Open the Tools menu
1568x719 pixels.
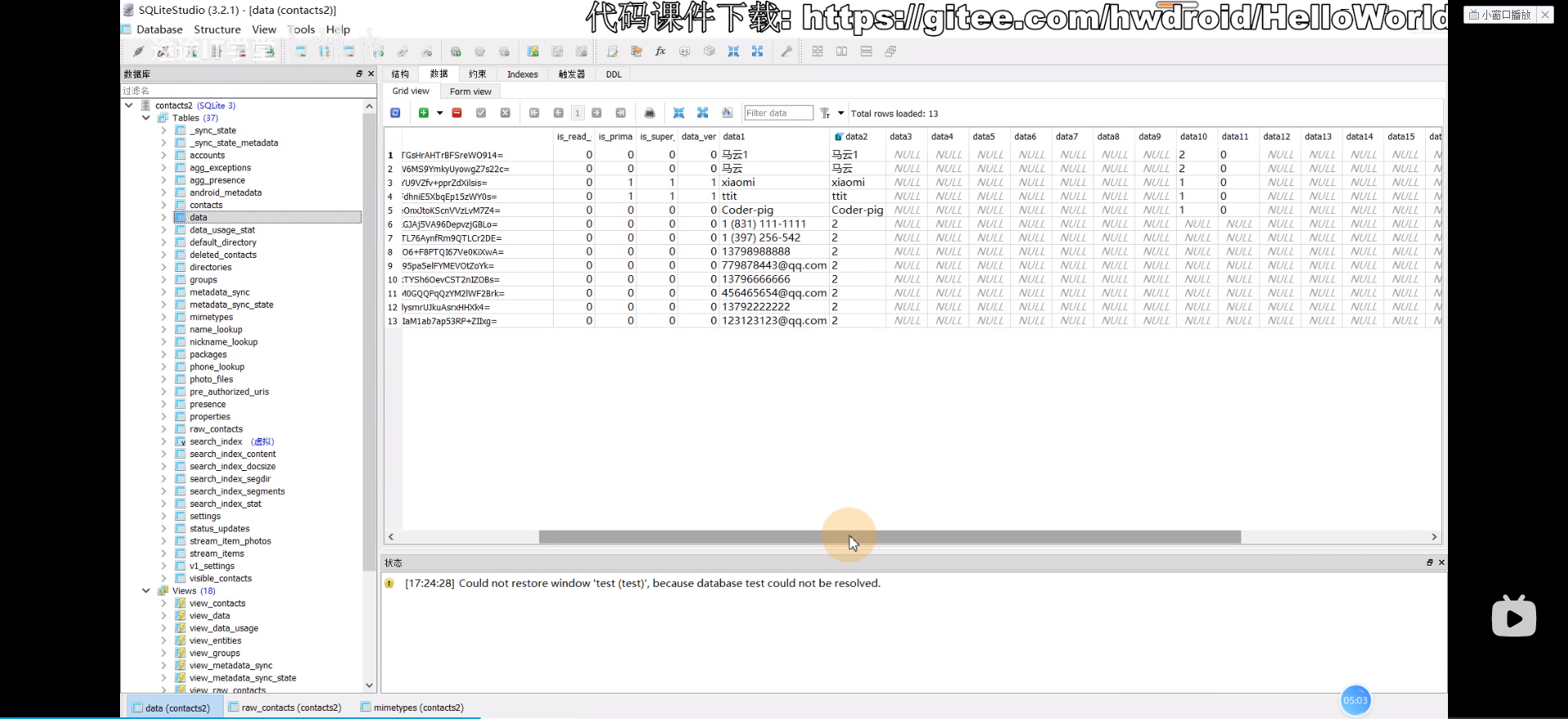(x=301, y=29)
